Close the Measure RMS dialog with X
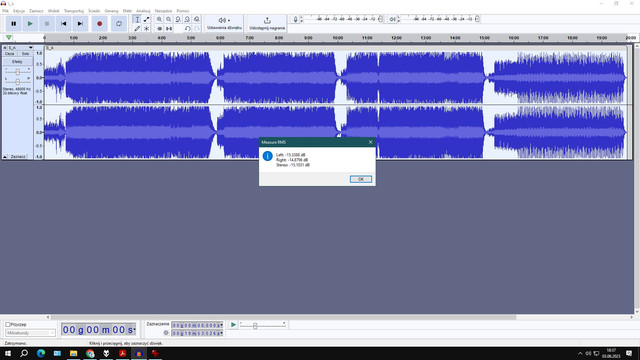This screenshot has height=360, width=640. point(371,142)
